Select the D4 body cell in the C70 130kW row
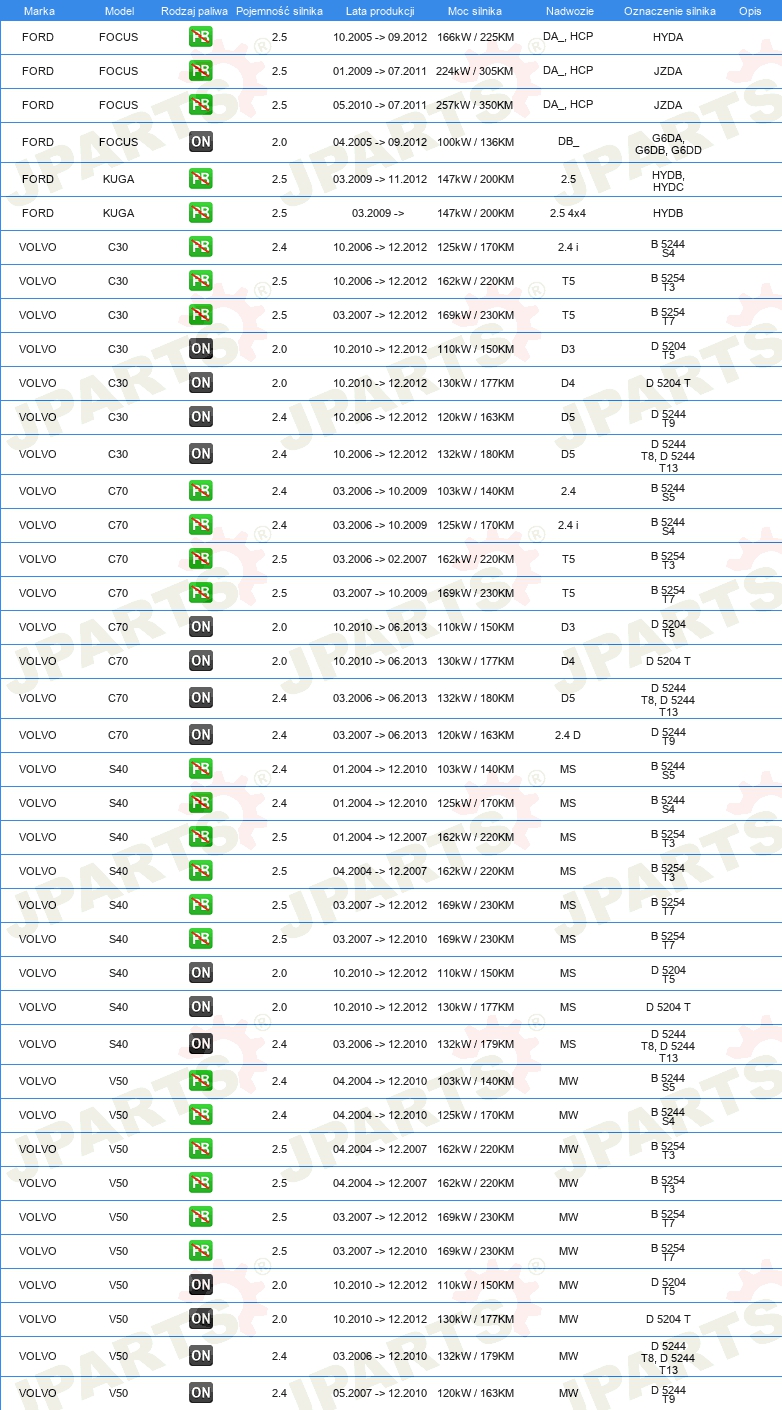Viewport: 782px width, 1410px height. (x=568, y=661)
